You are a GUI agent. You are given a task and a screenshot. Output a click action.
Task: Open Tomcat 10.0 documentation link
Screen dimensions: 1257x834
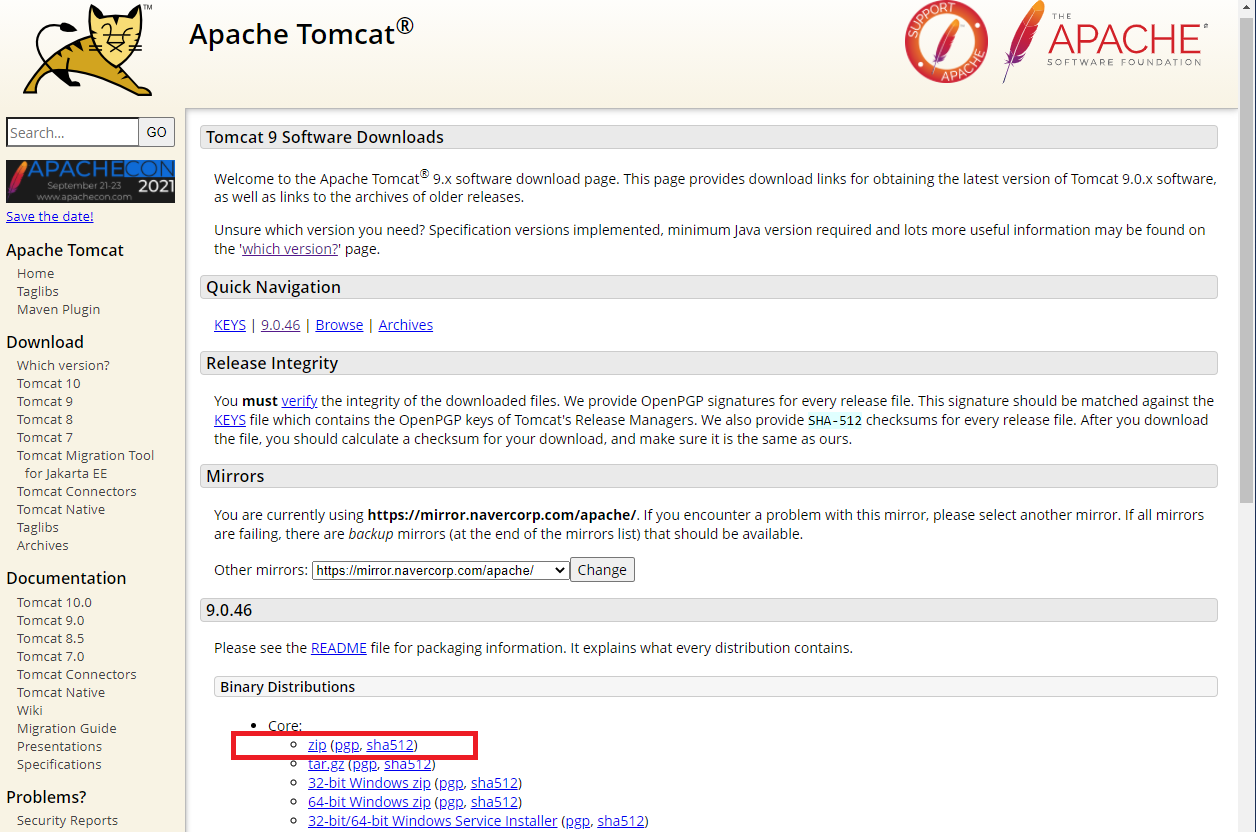(54, 602)
